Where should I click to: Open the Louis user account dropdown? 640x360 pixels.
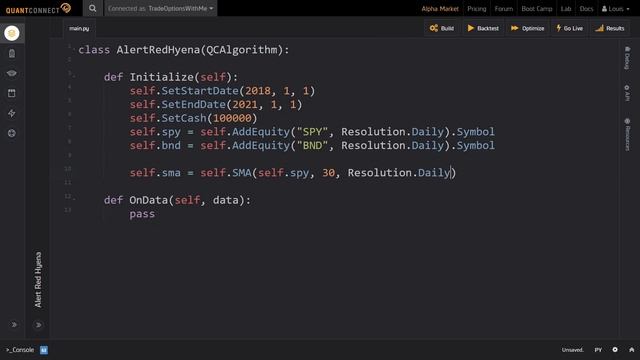click(x=615, y=9)
